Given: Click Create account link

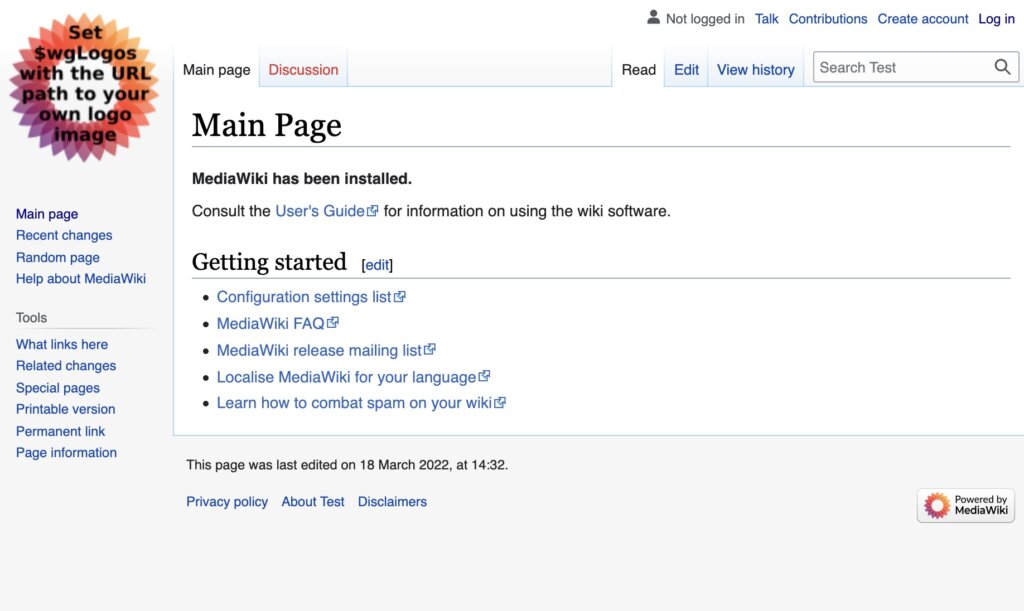Looking at the screenshot, I should (x=922, y=19).
